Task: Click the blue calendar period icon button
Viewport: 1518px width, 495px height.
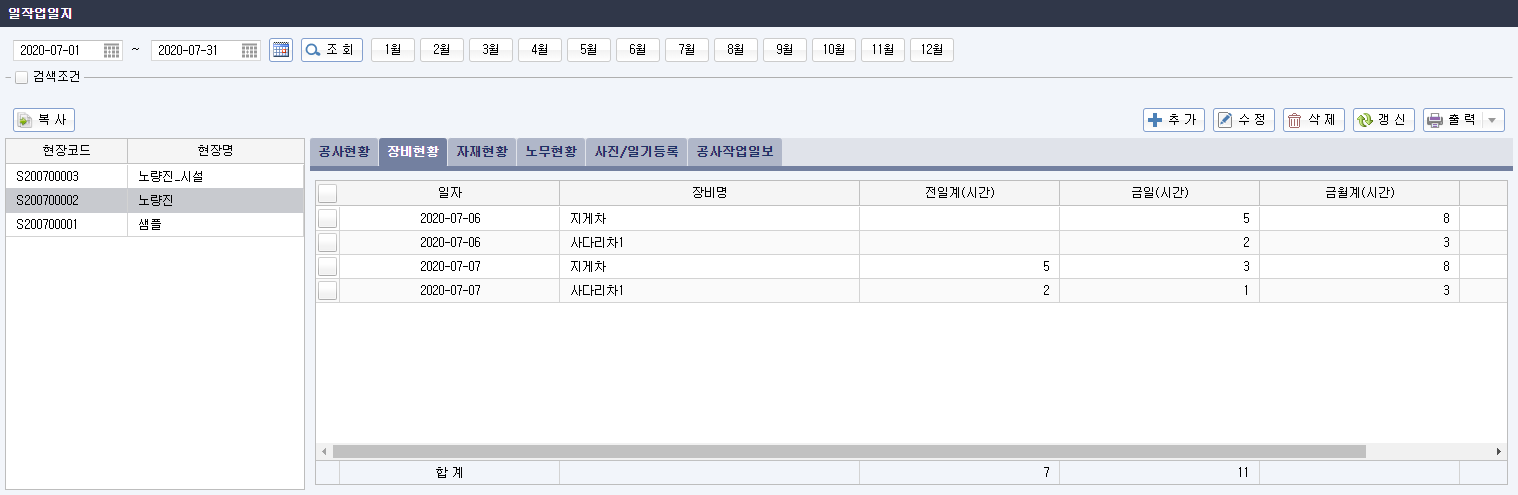Action: coord(281,50)
